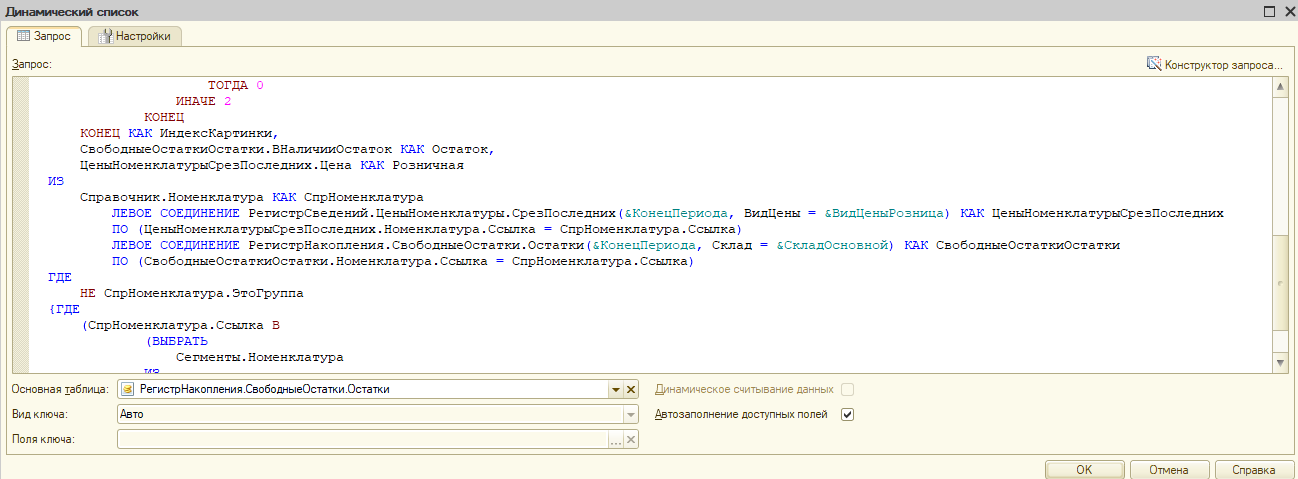
Task: Click 'СвободныеОстаткиОстатки.ВНаличииОстаток КАК Остаток,' line
Action: [288, 149]
